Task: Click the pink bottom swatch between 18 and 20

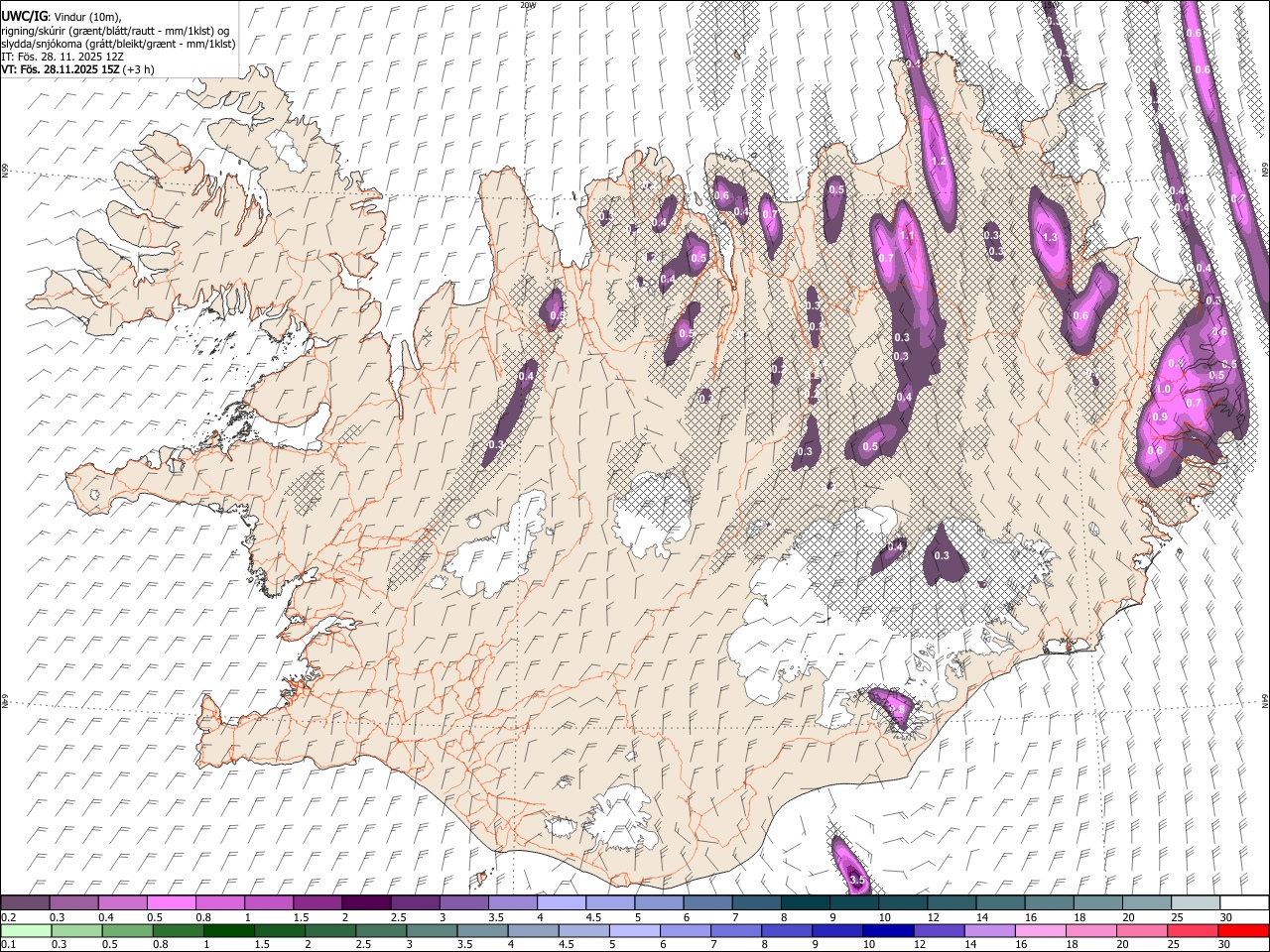Action: tap(1091, 930)
